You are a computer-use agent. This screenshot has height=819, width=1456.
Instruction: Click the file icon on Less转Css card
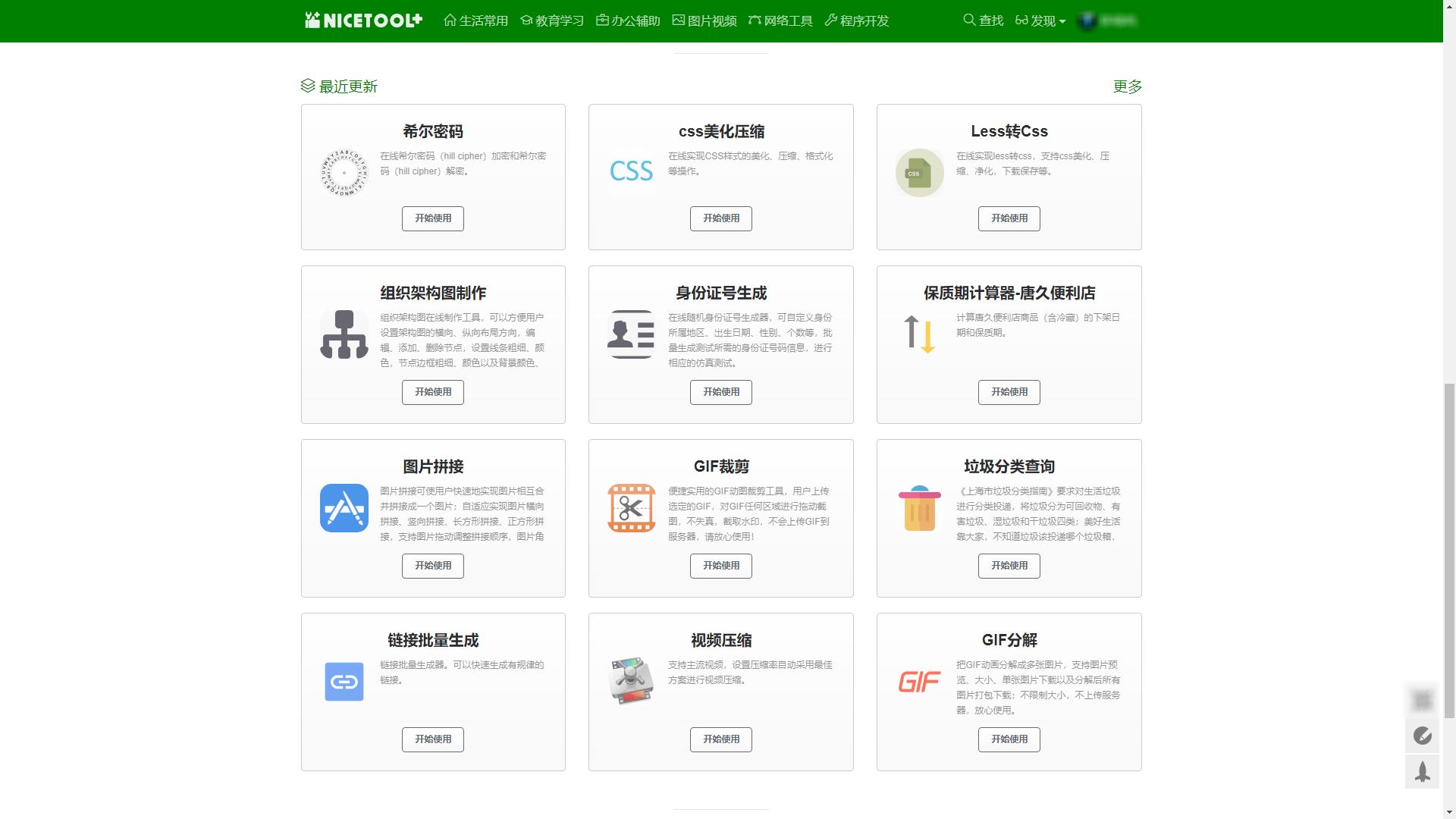(x=918, y=172)
